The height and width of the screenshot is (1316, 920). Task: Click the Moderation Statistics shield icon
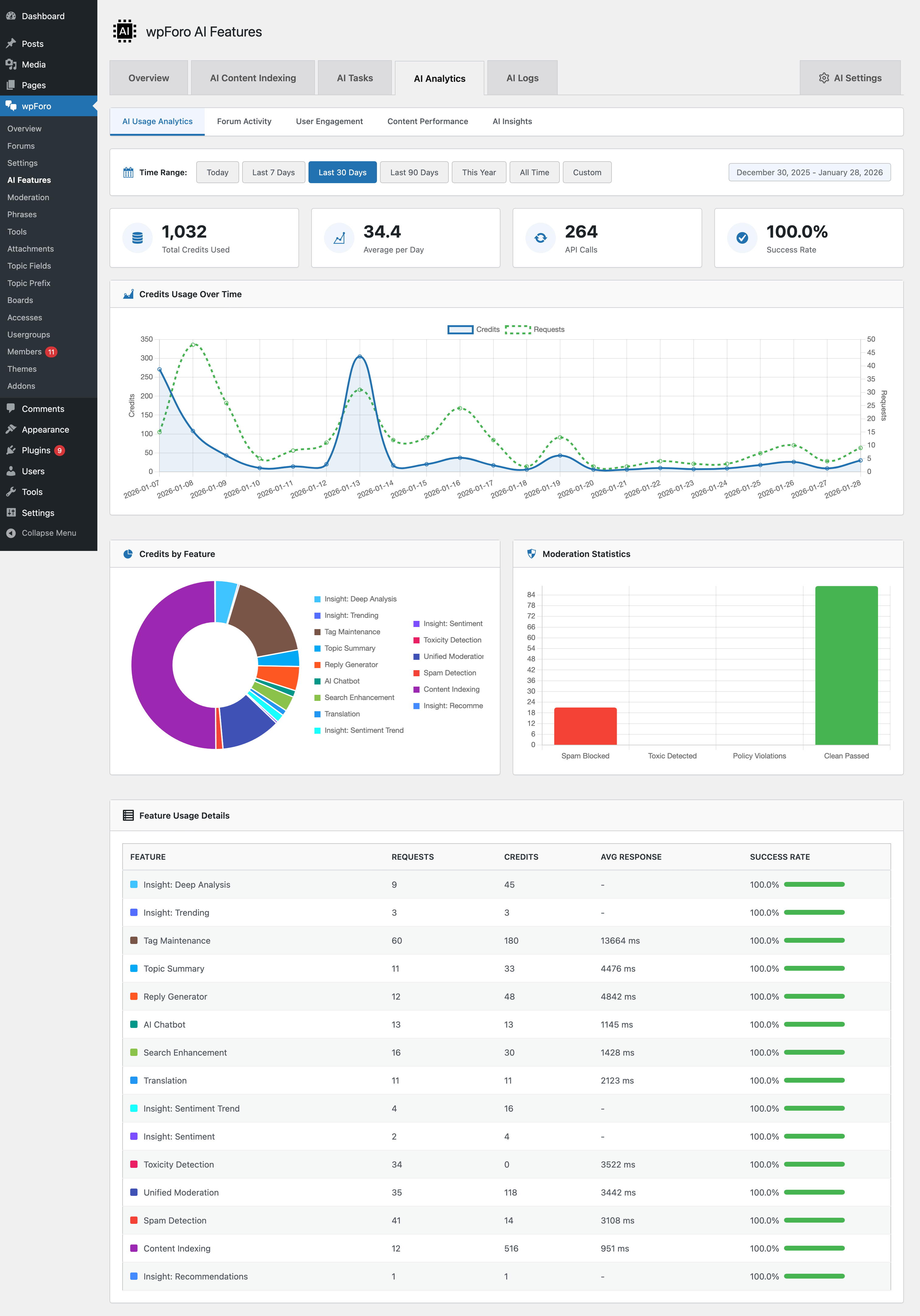click(x=532, y=554)
